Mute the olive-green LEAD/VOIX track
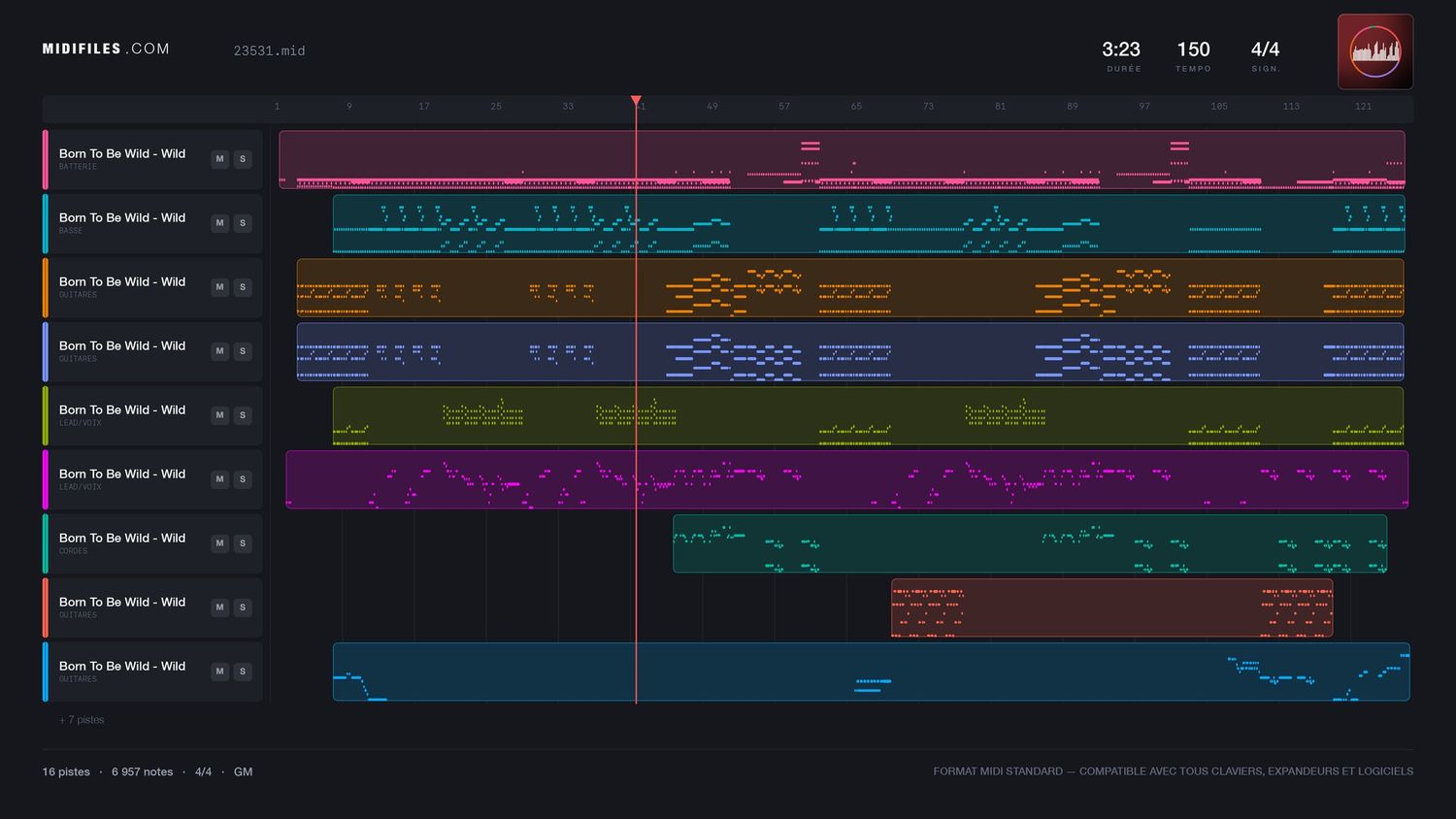1456x819 pixels. (220, 415)
